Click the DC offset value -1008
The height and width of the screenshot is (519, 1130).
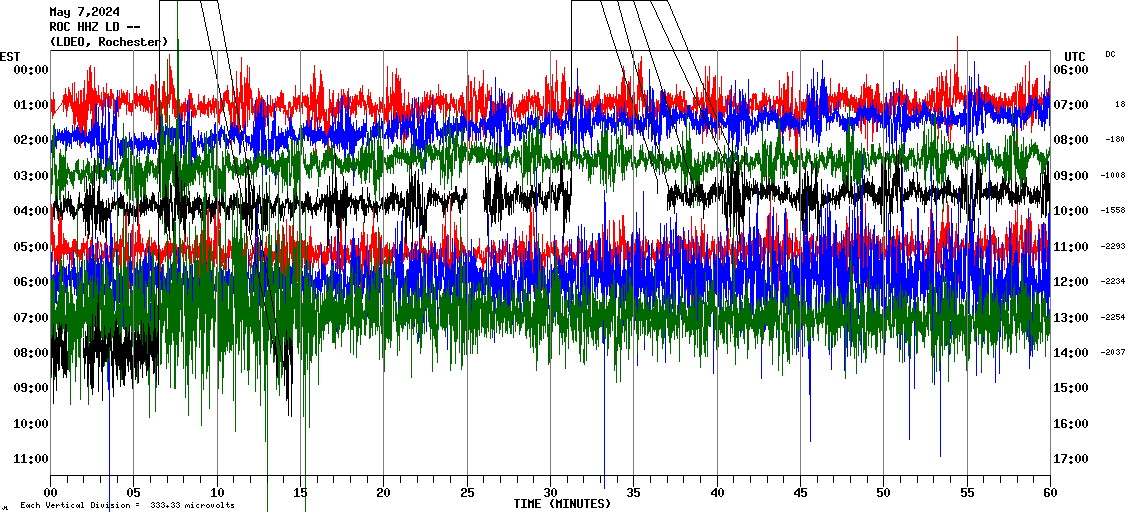click(x=1113, y=175)
